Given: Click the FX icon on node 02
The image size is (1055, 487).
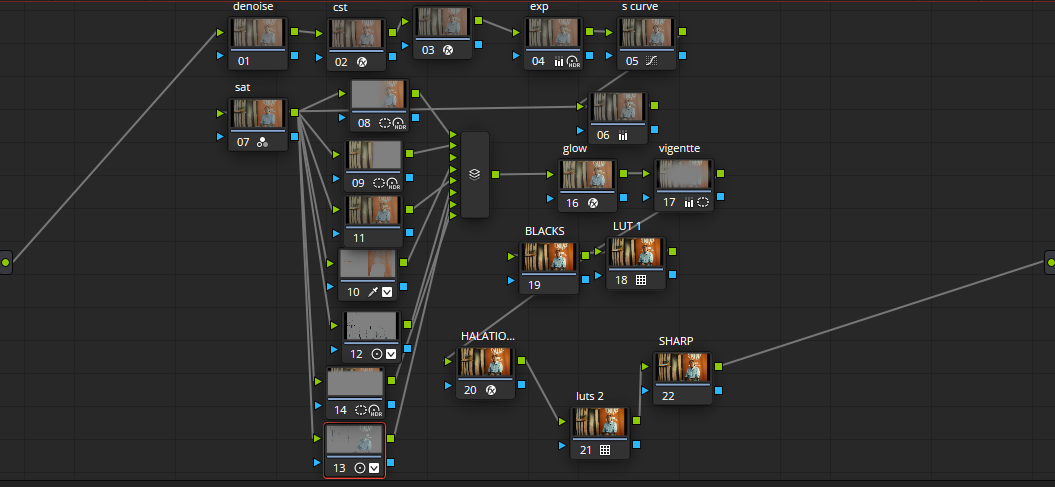Looking at the screenshot, I should pos(361,62).
